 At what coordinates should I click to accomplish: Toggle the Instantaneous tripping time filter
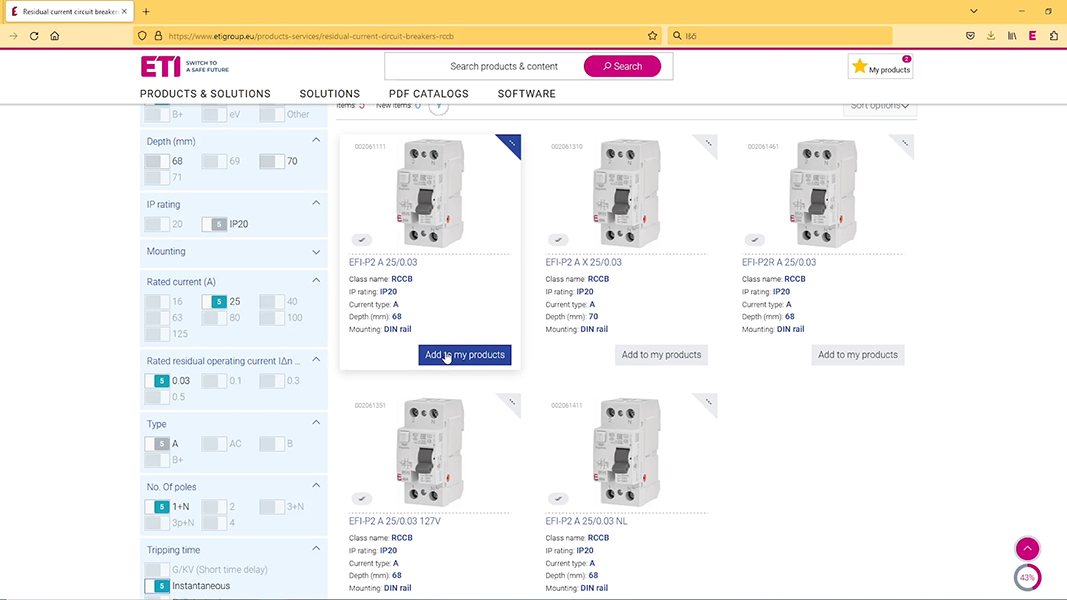(157, 586)
